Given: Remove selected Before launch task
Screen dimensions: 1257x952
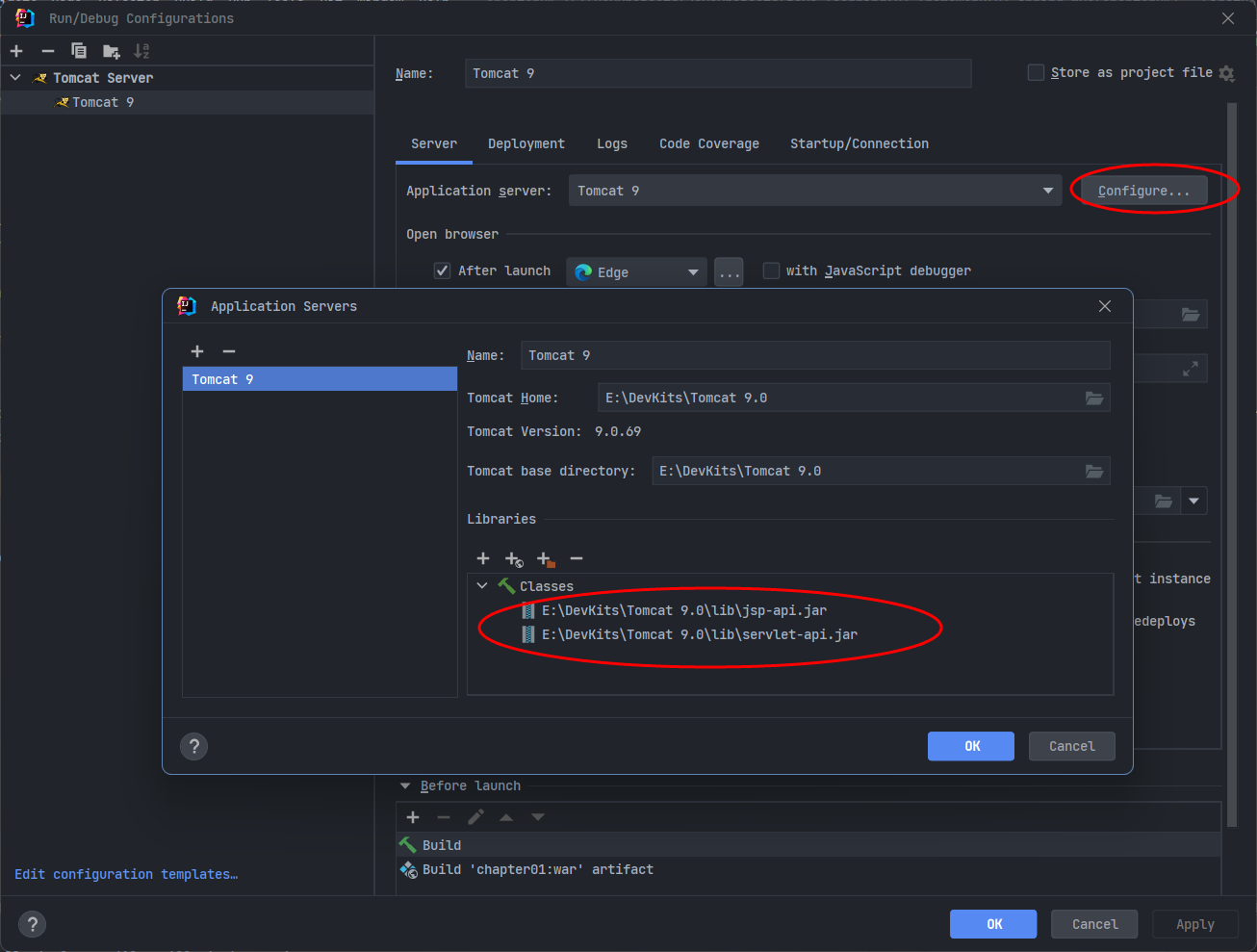Looking at the screenshot, I should pos(444,817).
